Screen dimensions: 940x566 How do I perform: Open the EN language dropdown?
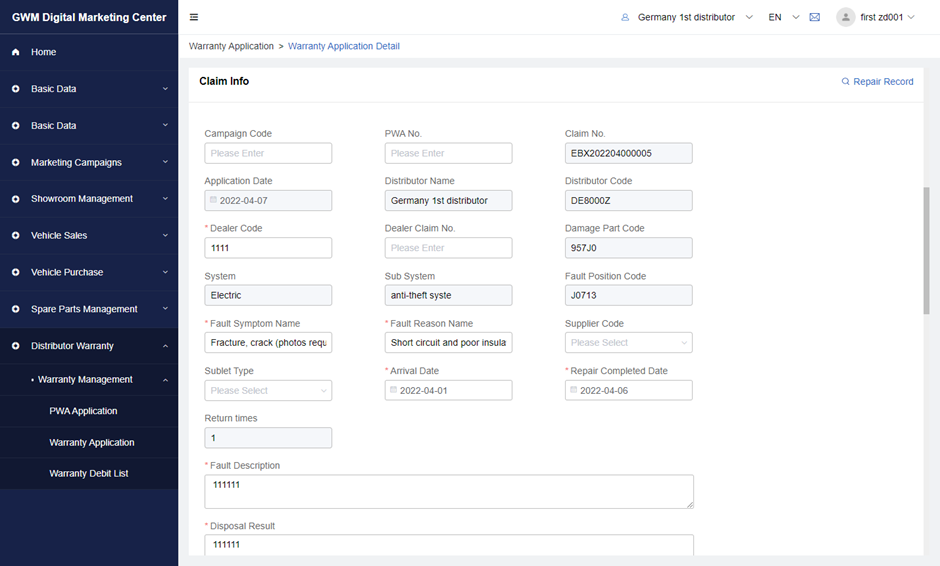(783, 17)
